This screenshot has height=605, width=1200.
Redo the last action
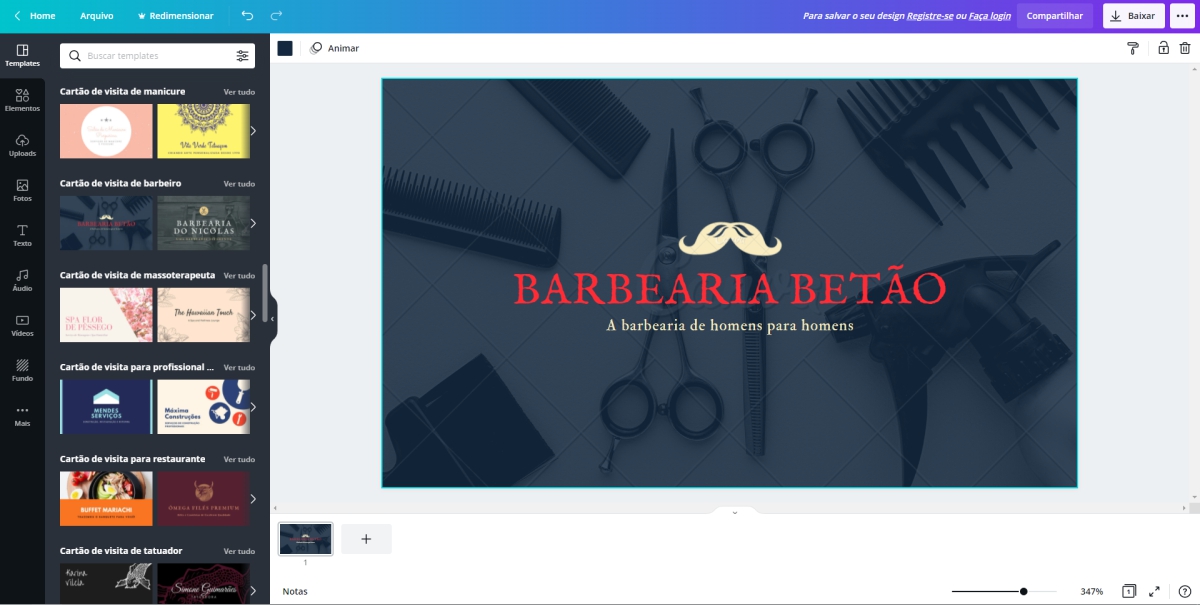click(276, 16)
